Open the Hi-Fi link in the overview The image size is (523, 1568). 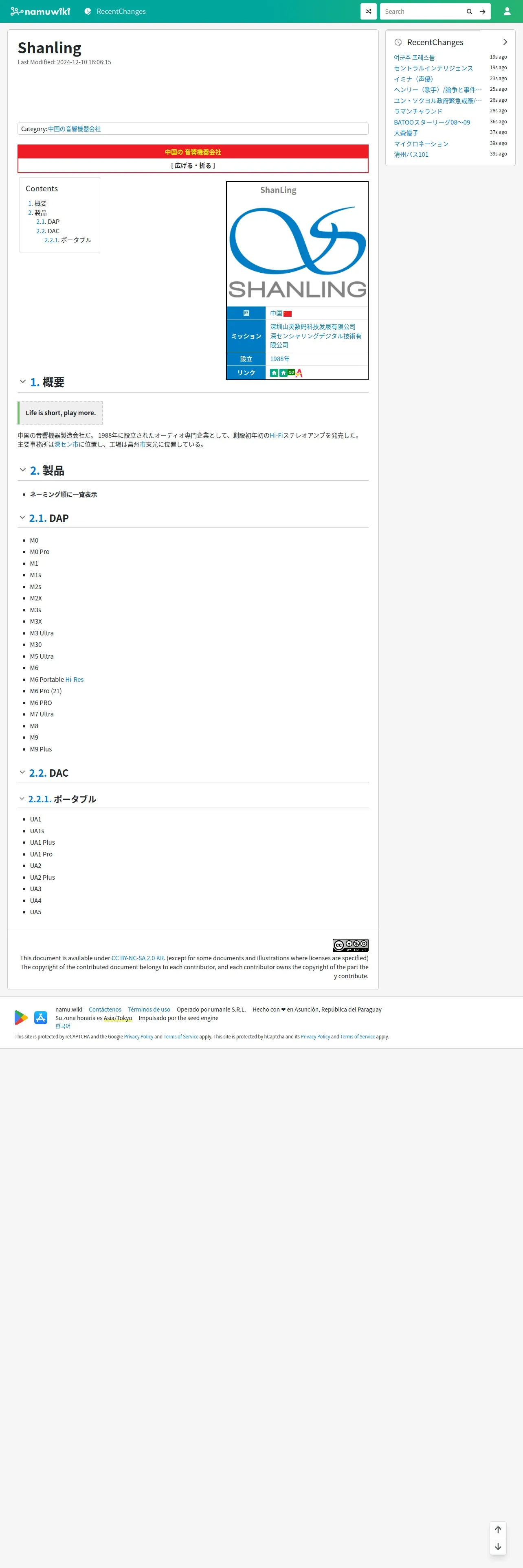click(276, 435)
